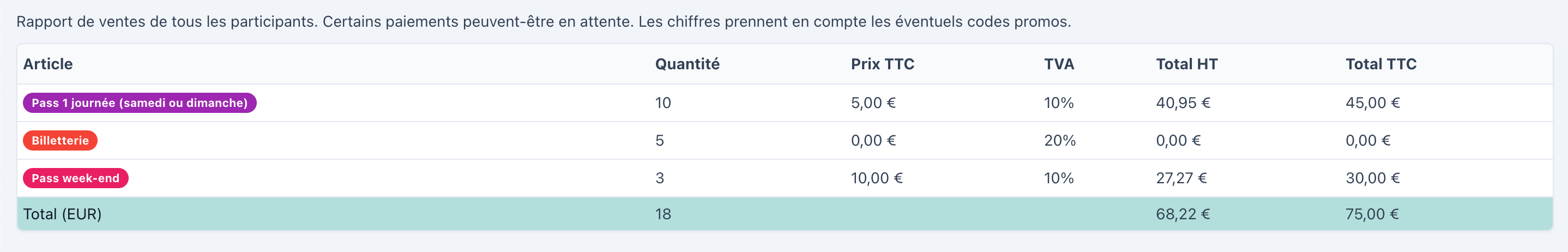Screen dimensions: 1568x252
Task: Select the 75,00 € total TTC amount
Action: click(1371, 214)
